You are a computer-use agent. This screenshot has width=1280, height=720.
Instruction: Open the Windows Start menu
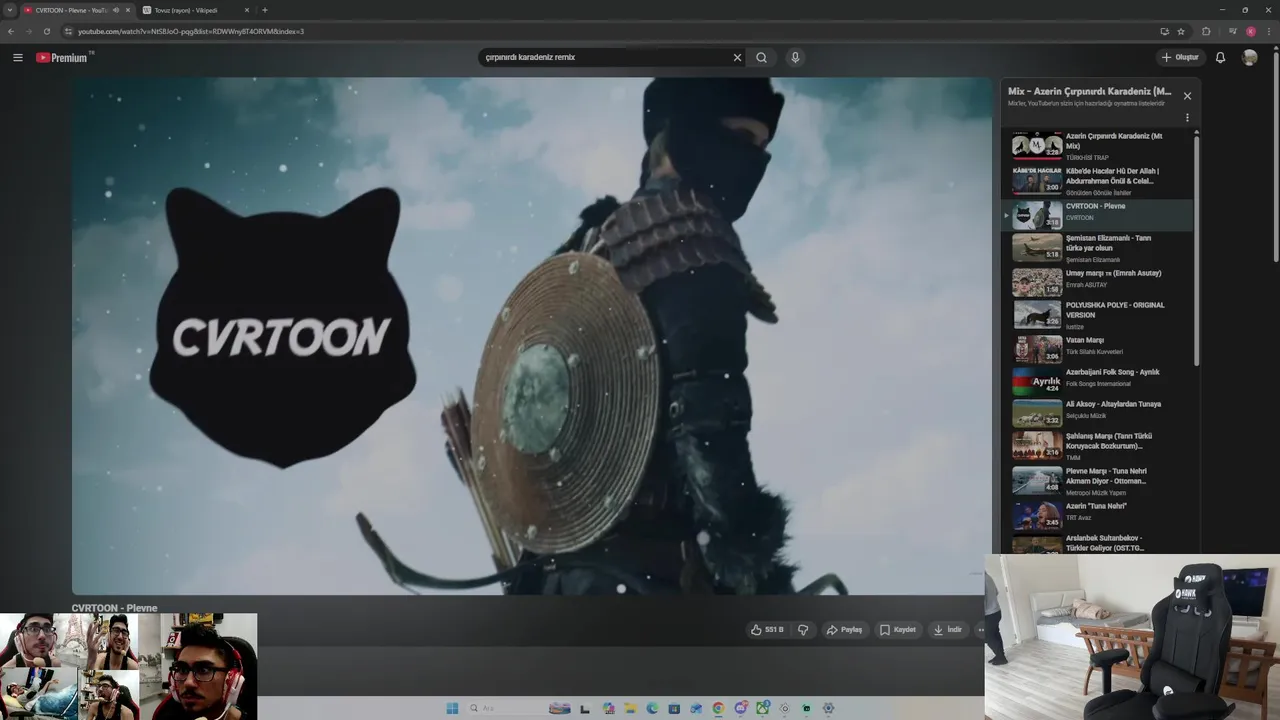tap(452, 708)
